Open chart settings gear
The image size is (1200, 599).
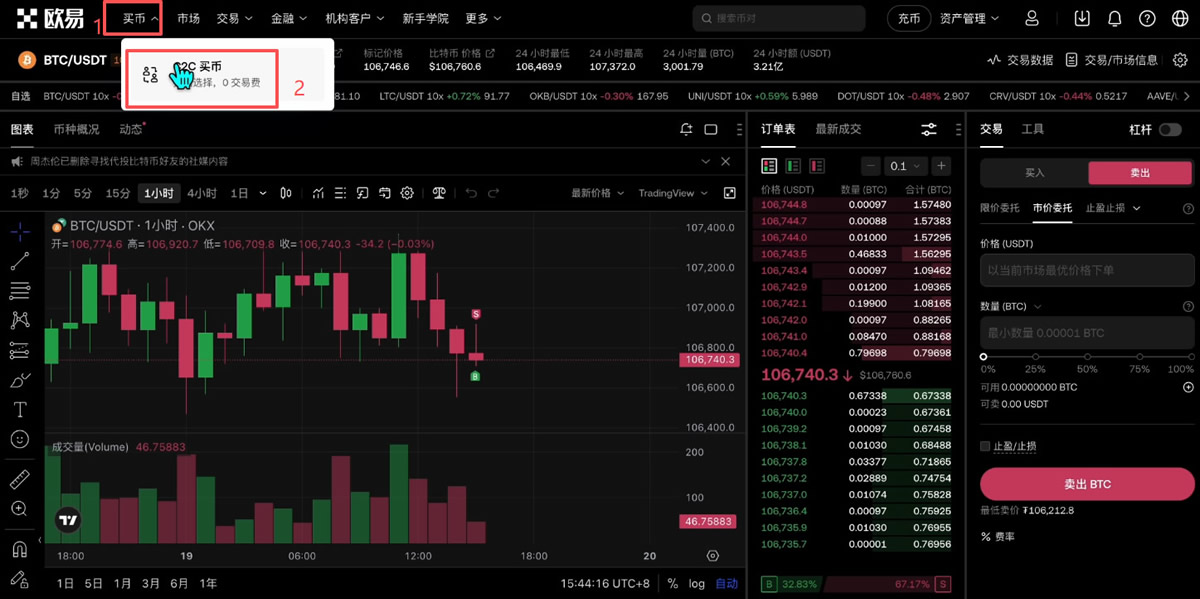pyautogui.click(x=408, y=194)
